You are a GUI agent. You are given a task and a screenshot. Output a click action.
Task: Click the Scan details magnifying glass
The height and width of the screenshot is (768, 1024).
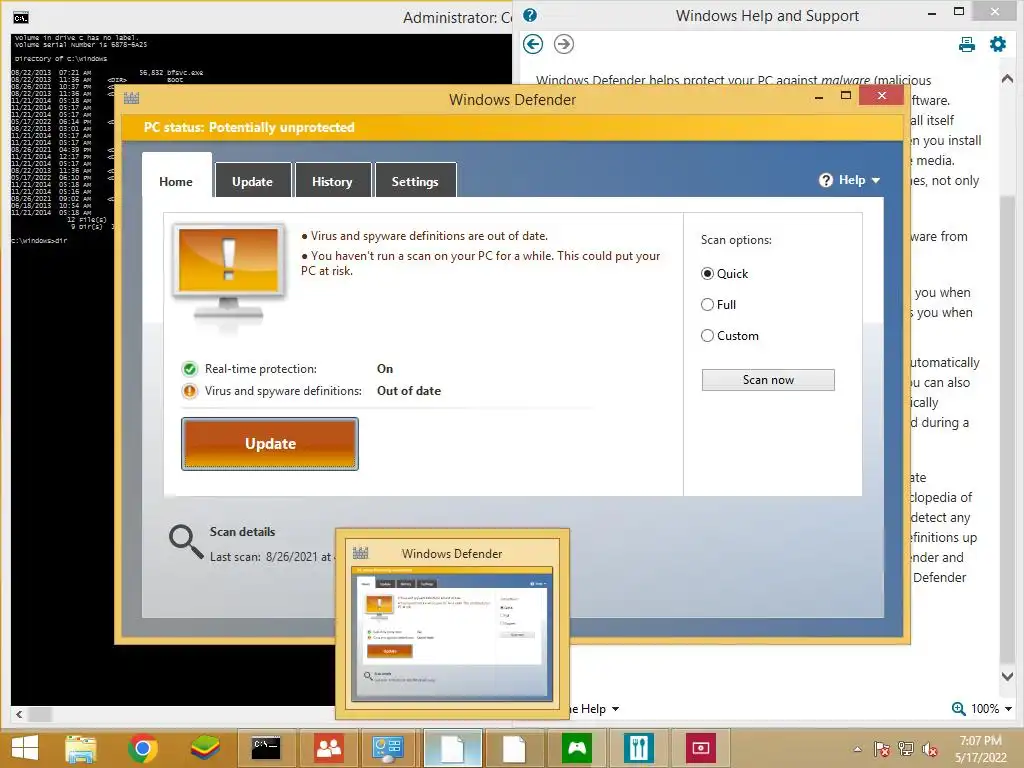click(x=186, y=542)
